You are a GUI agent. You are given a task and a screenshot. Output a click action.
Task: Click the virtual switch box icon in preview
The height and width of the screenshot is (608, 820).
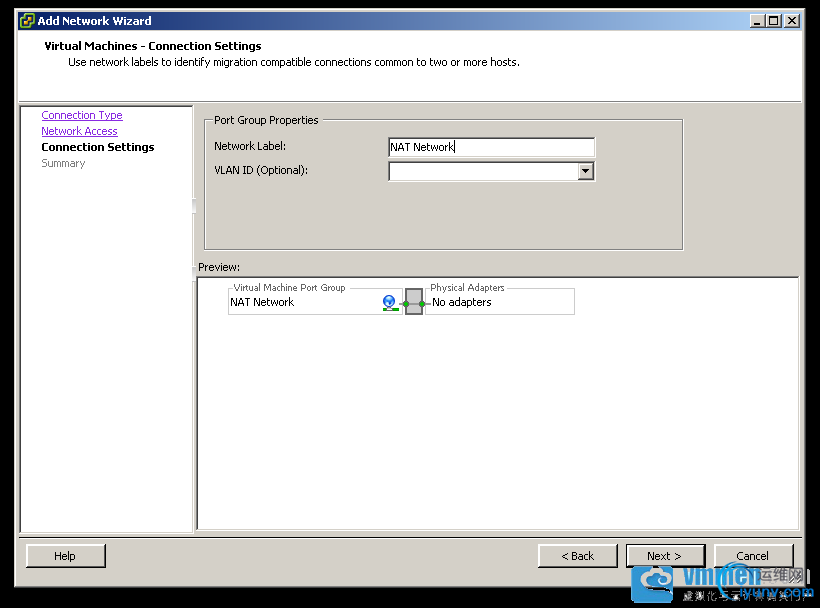click(x=414, y=302)
